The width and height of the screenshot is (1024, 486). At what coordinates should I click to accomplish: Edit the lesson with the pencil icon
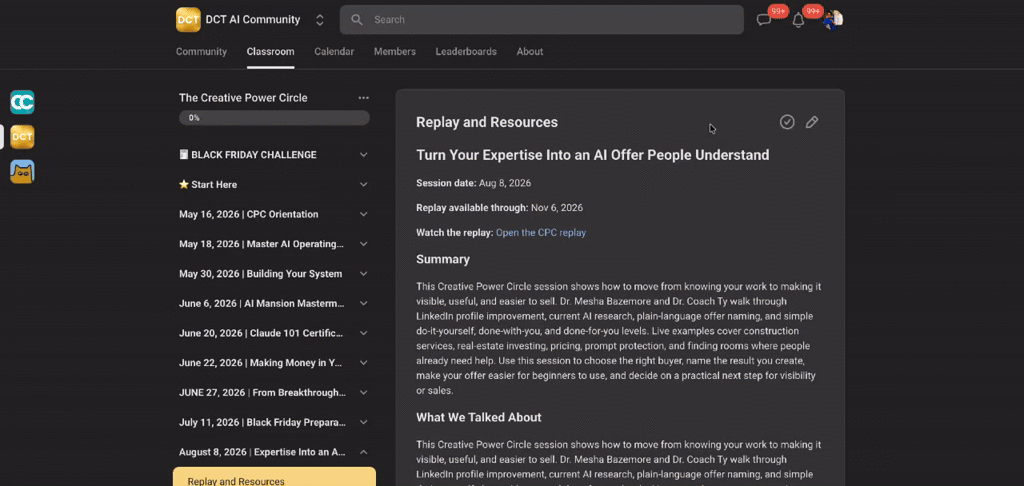click(x=812, y=122)
